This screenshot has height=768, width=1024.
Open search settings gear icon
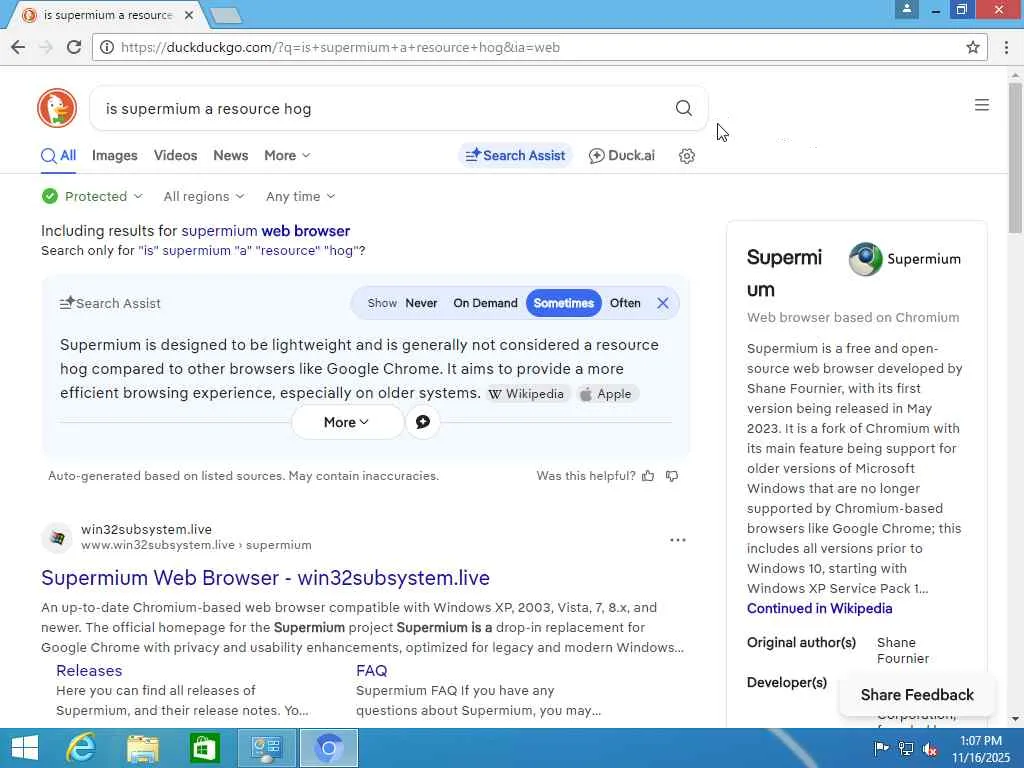(x=686, y=156)
